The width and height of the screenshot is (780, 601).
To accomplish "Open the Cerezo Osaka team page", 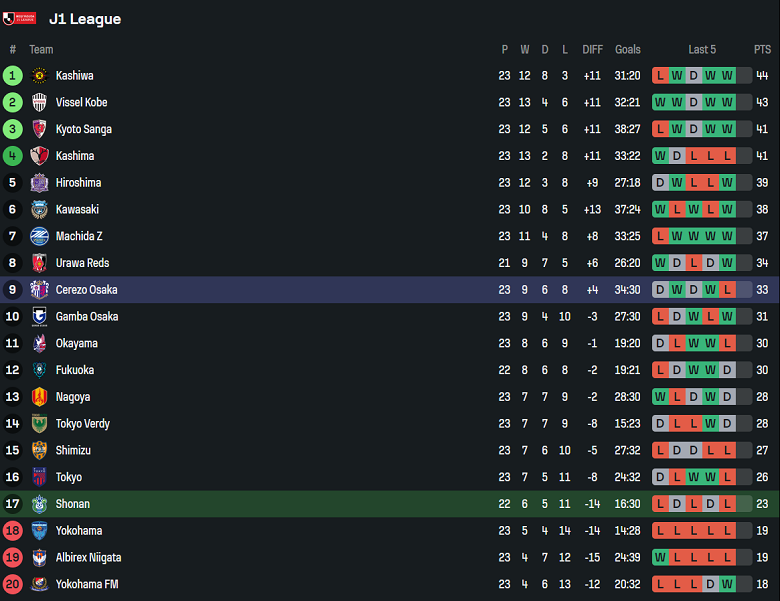I will point(86,290).
